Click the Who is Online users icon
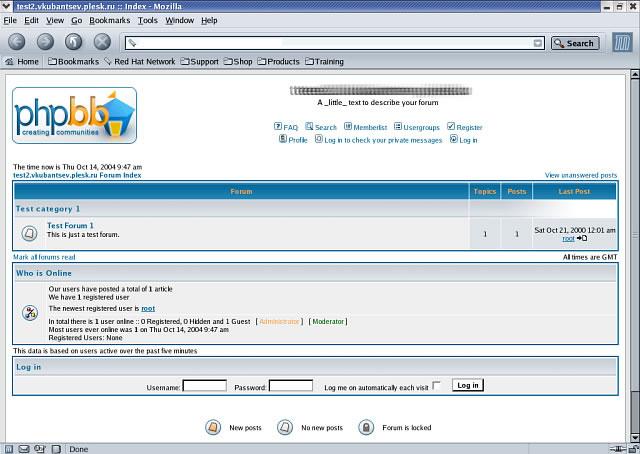 click(30, 313)
